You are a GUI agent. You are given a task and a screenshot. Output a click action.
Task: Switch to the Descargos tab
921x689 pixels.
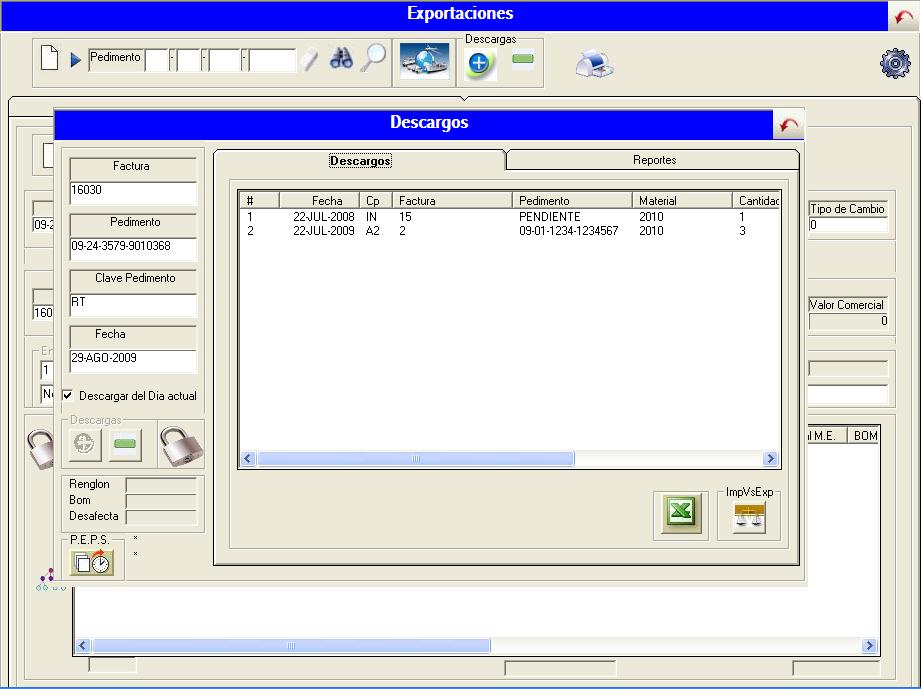[359, 160]
